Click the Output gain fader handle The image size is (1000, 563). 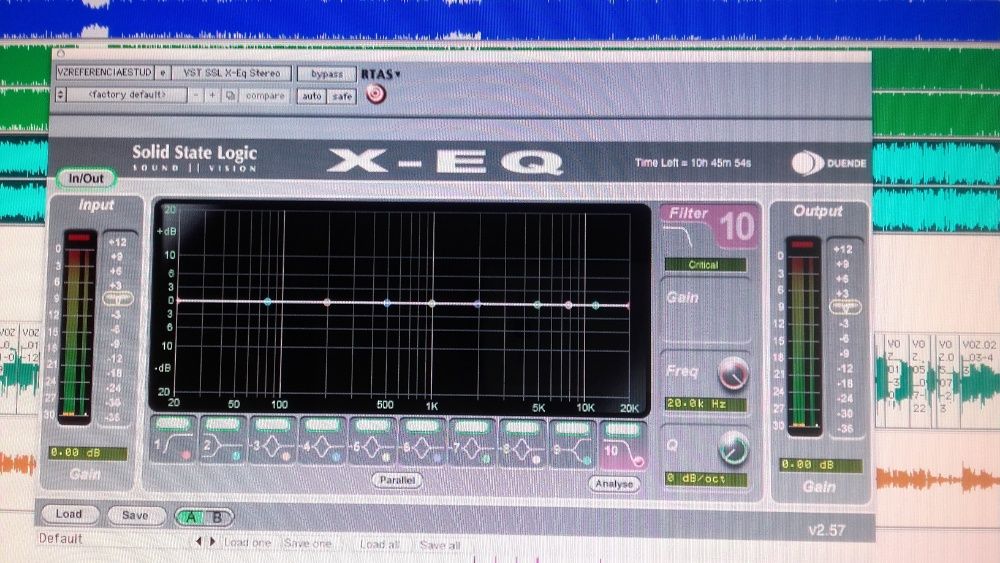click(845, 307)
